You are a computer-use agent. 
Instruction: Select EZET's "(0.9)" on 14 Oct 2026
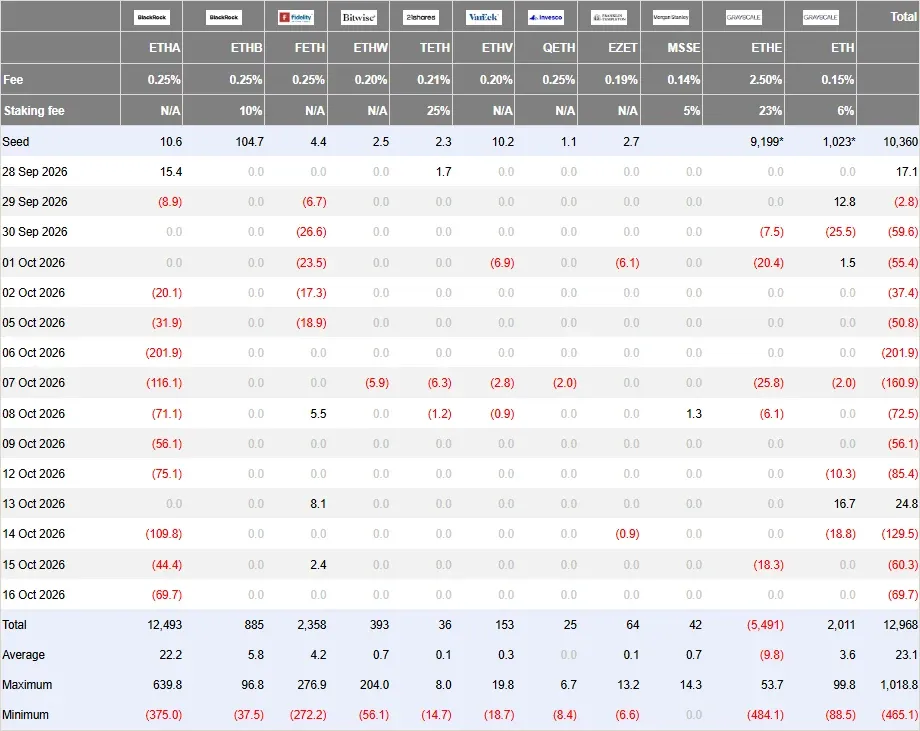click(627, 534)
